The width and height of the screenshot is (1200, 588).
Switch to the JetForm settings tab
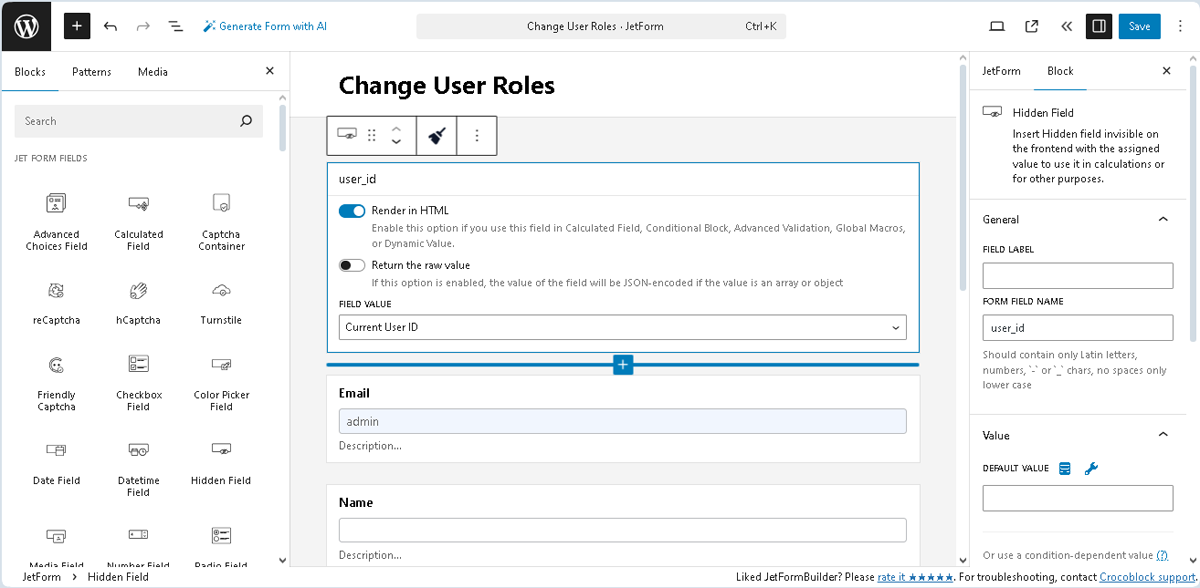point(1001,71)
